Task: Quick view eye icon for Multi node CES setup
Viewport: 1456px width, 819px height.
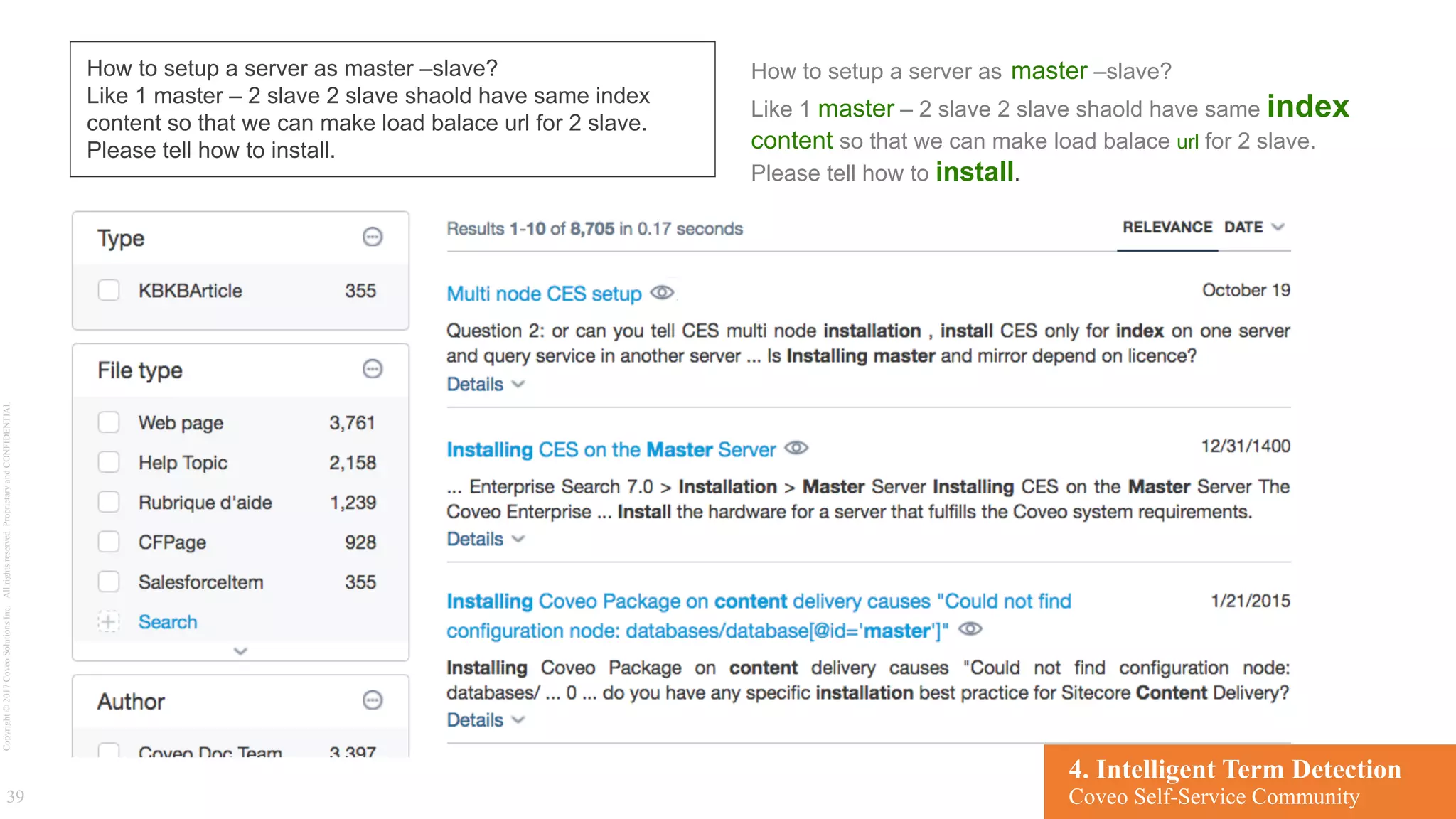Action: [x=662, y=292]
